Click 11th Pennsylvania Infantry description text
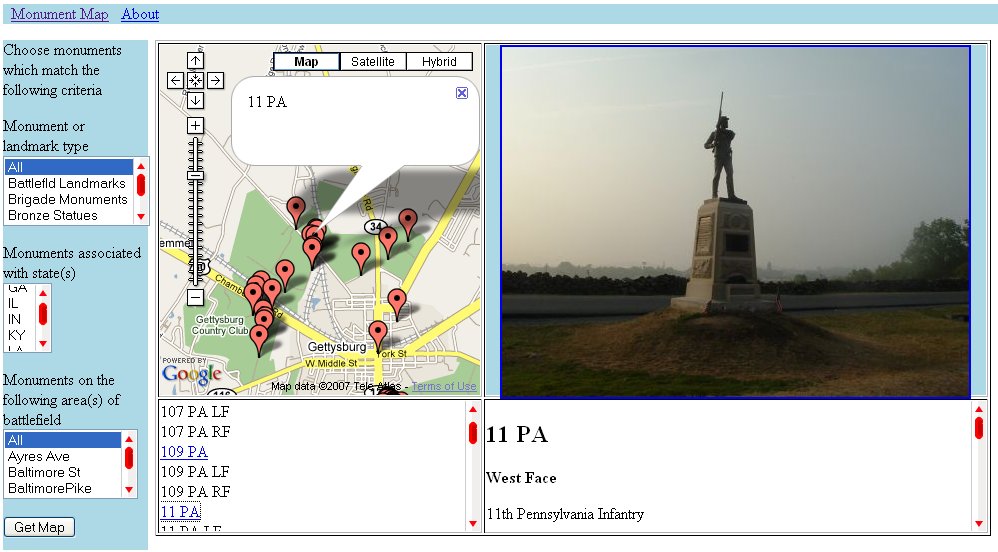 565,514
